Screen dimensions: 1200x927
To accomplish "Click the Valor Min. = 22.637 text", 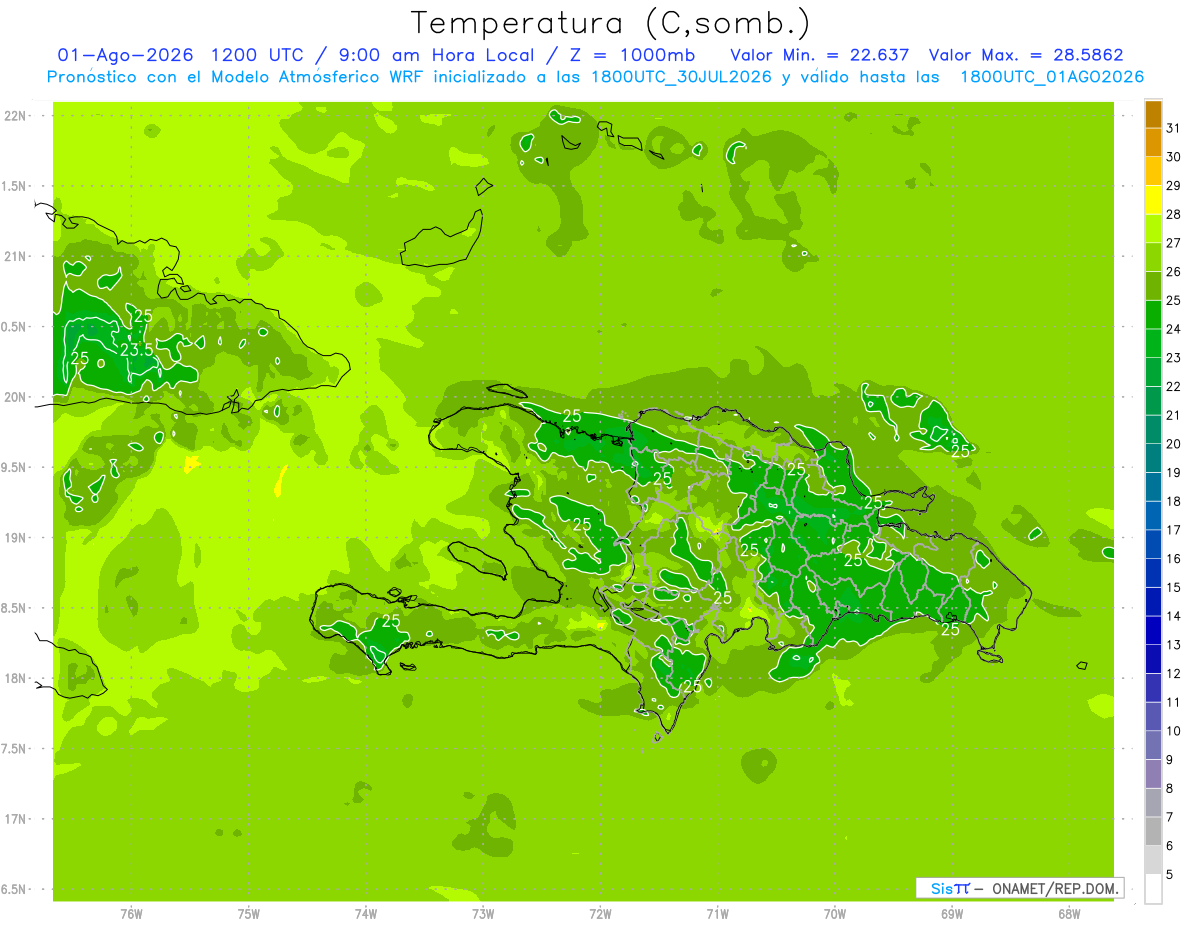I will click(x=820, y=55).
